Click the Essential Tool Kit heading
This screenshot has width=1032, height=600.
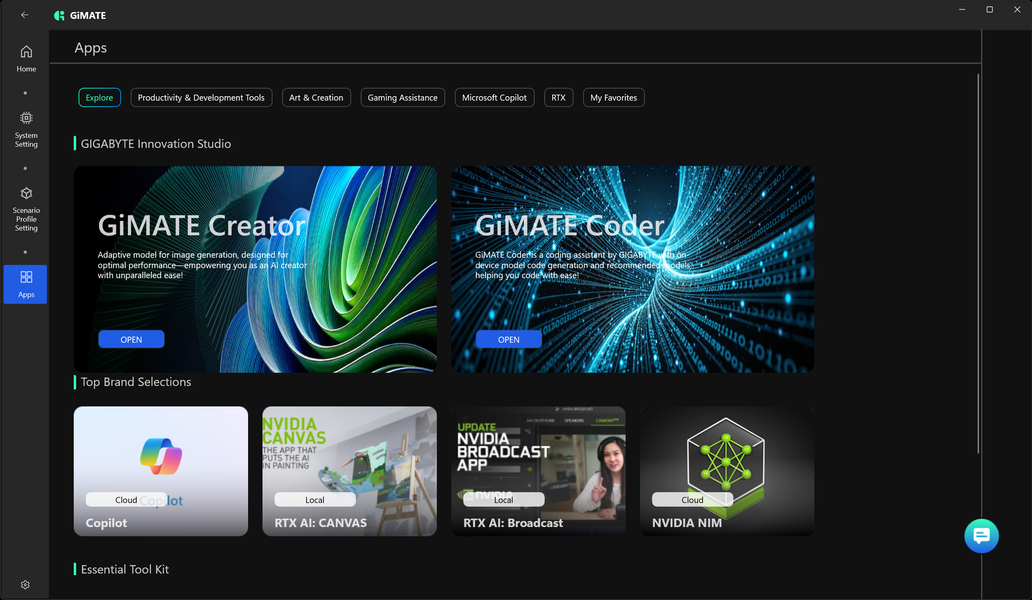124,570
